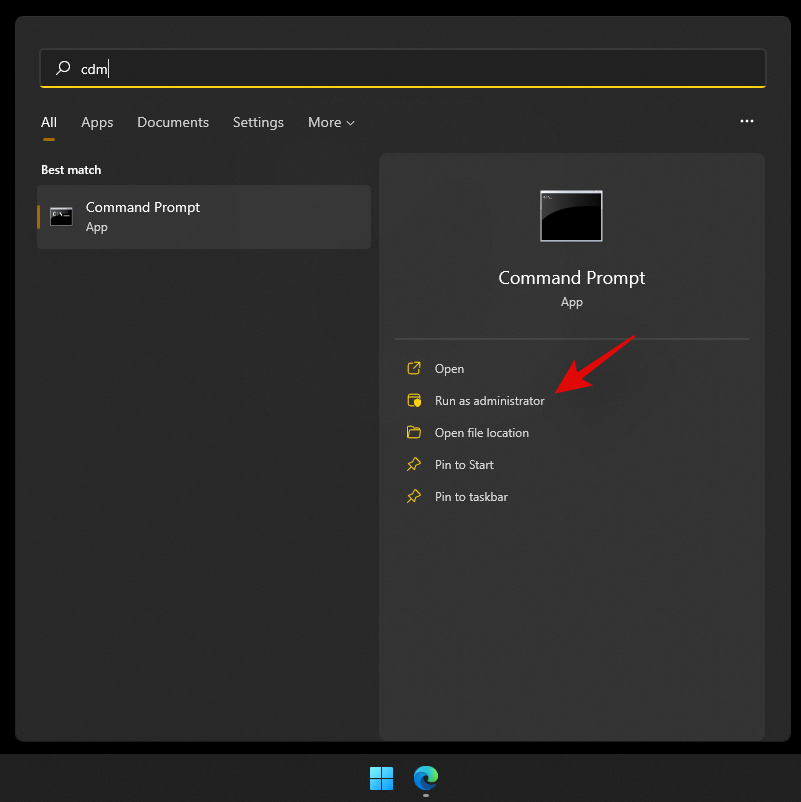Screen dimensions: 801x802
Task: Pin Command Prompt to Start
Action: pyautogui.click(x=464, y=464)
